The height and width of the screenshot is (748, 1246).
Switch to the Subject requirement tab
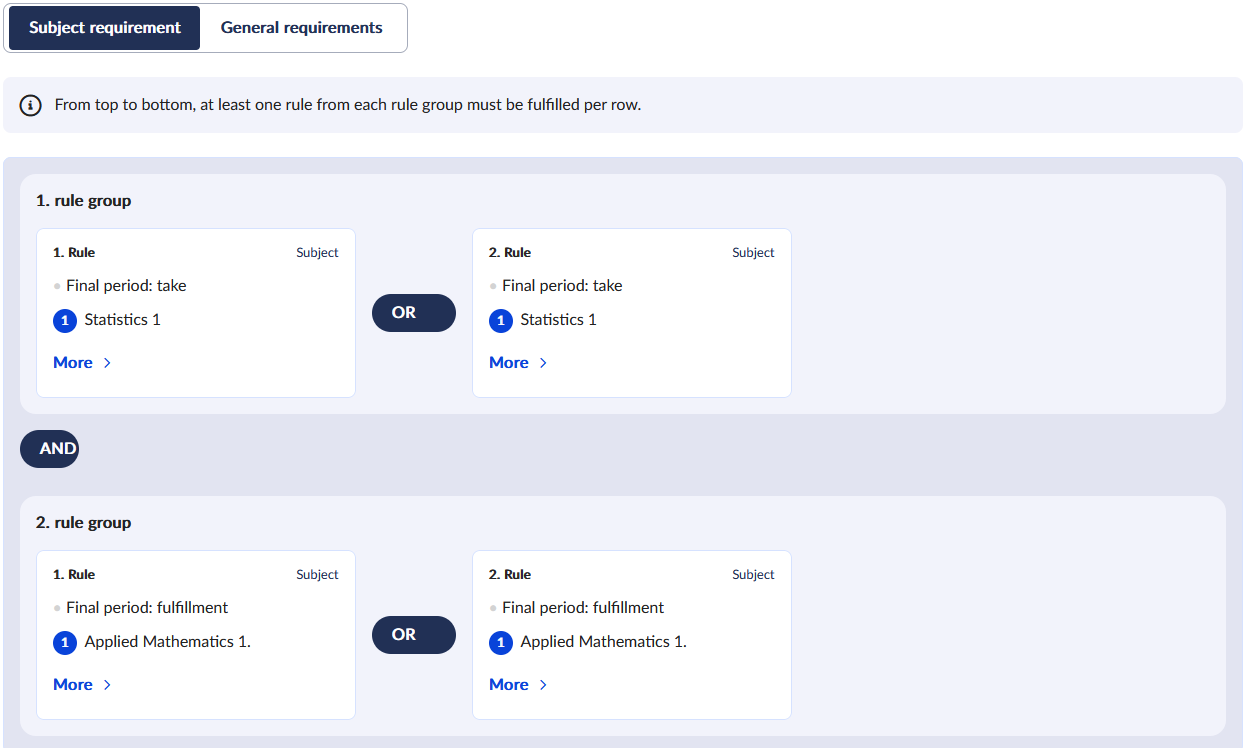pyautogui.click(x=105, y=28)
